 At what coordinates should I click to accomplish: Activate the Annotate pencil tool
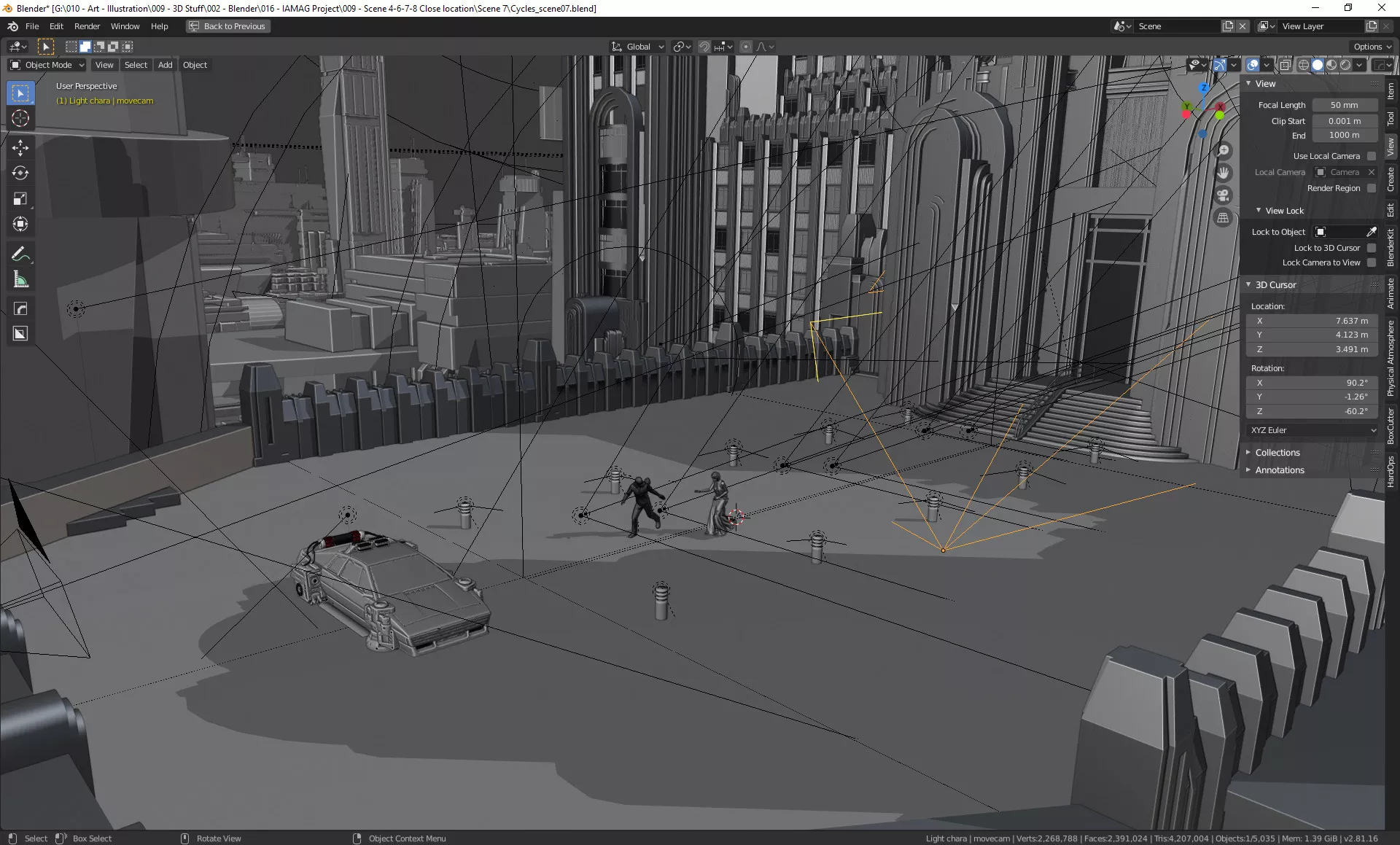[20, 254]
